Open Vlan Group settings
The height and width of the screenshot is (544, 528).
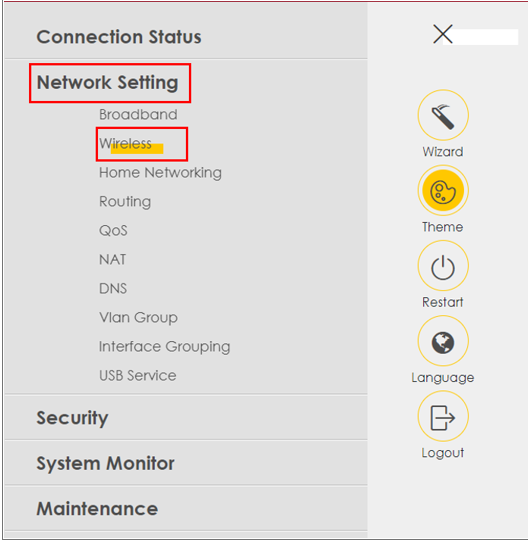[138, 318]
